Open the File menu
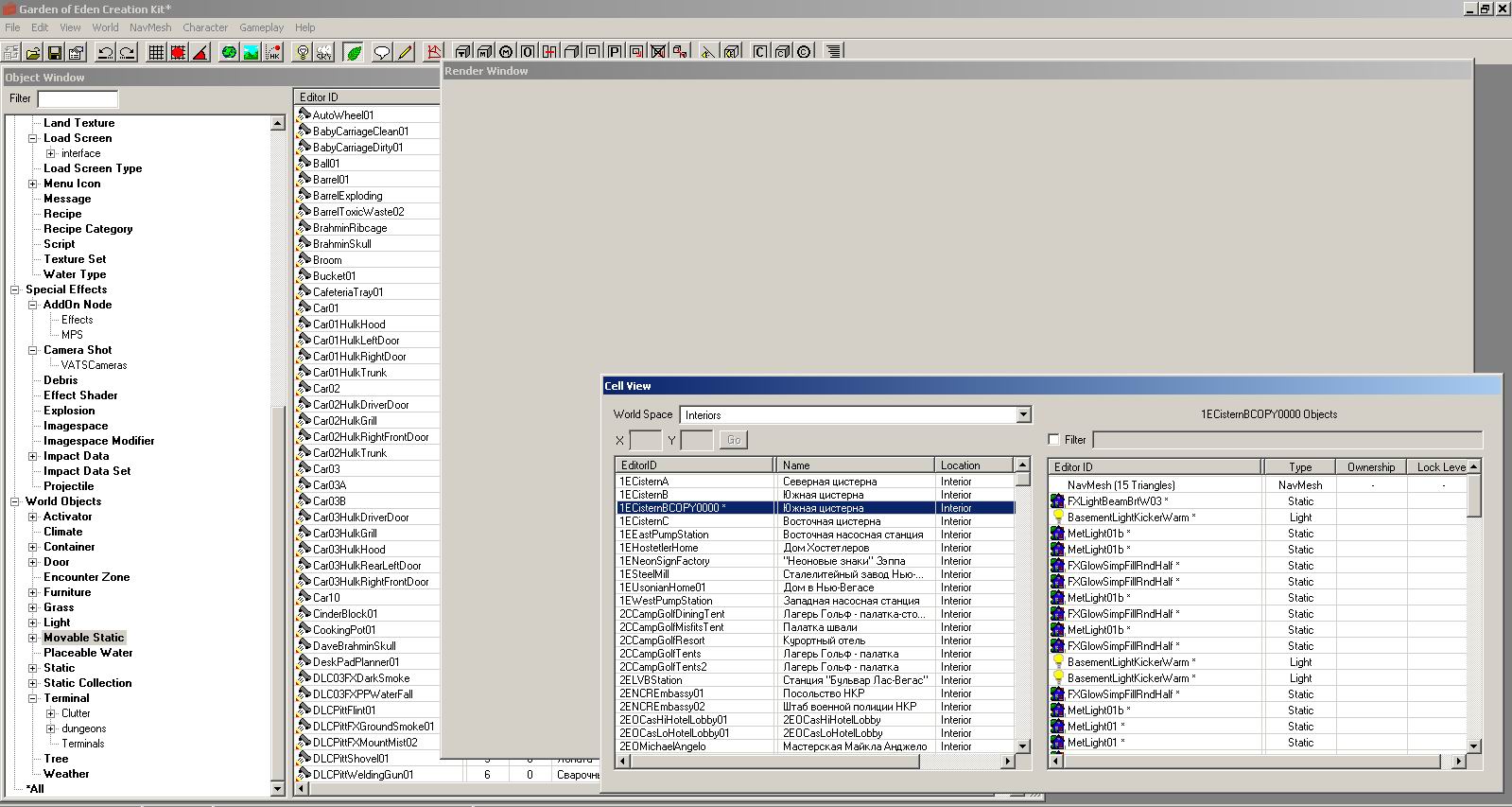This screenshot has width=1512, height=807. 12,27
